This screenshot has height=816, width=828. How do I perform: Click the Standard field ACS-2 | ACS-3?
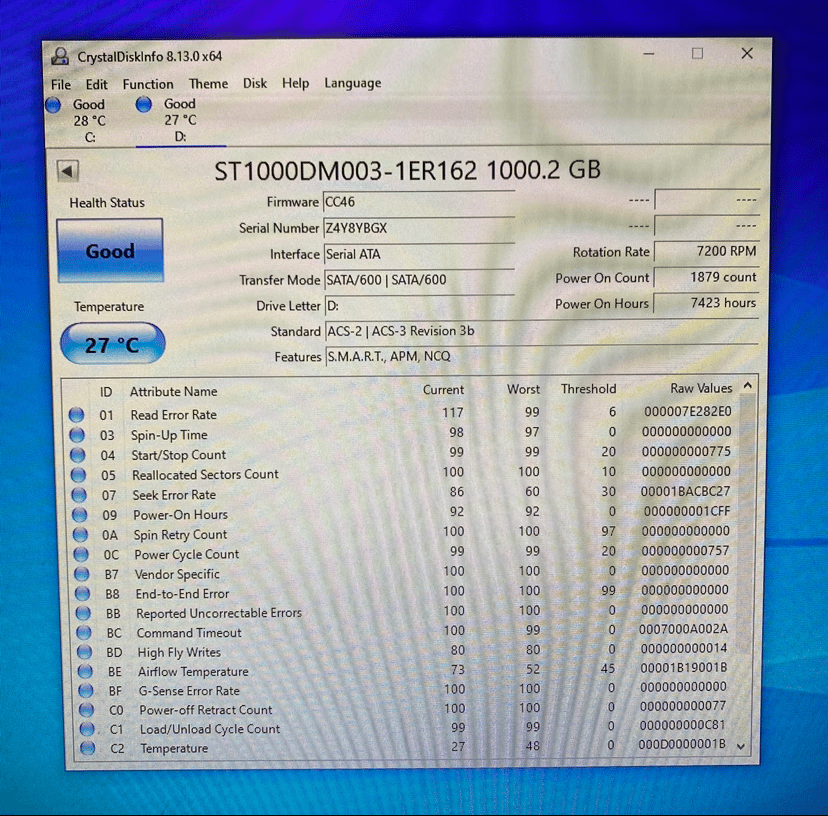pos(541,331)
